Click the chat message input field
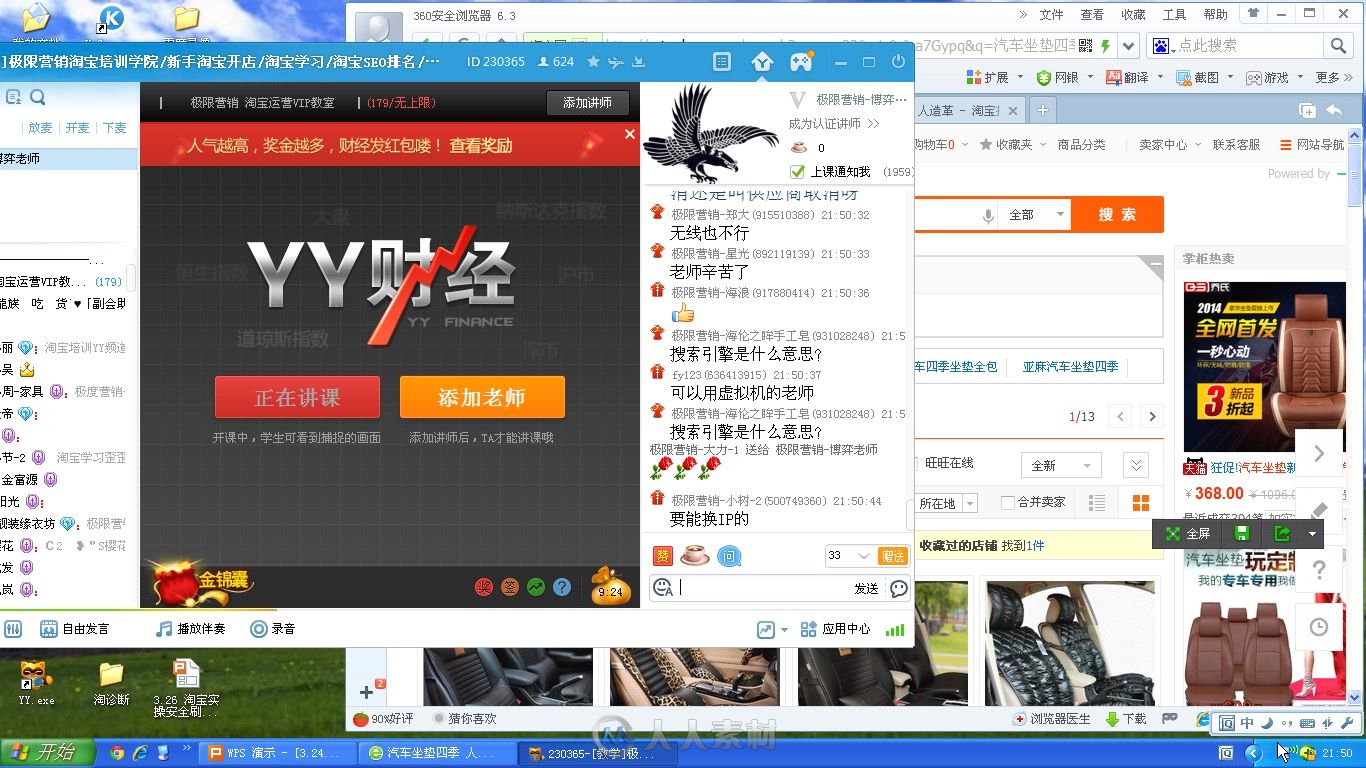 (x=765, y=588)
